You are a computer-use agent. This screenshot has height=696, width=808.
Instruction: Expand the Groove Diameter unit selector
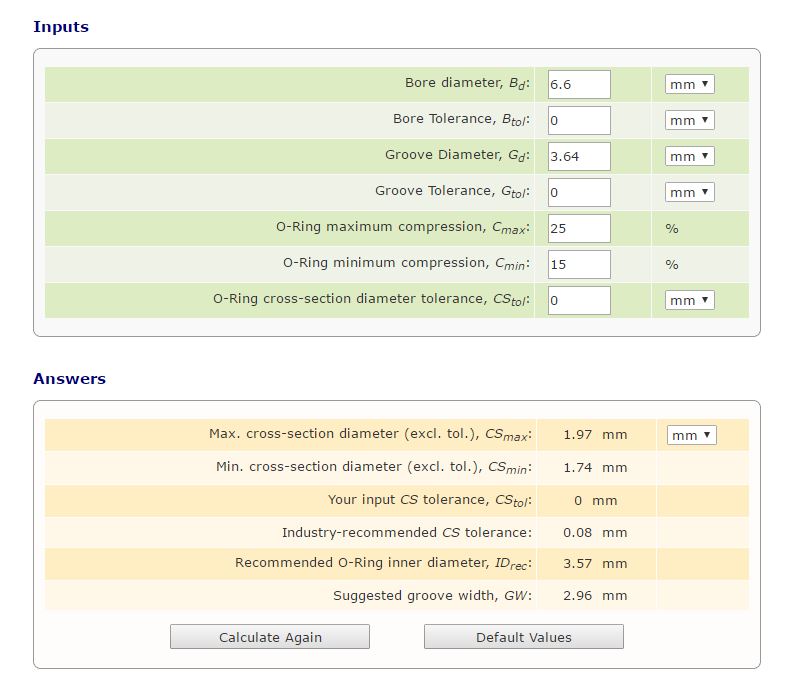coord(689,157)
